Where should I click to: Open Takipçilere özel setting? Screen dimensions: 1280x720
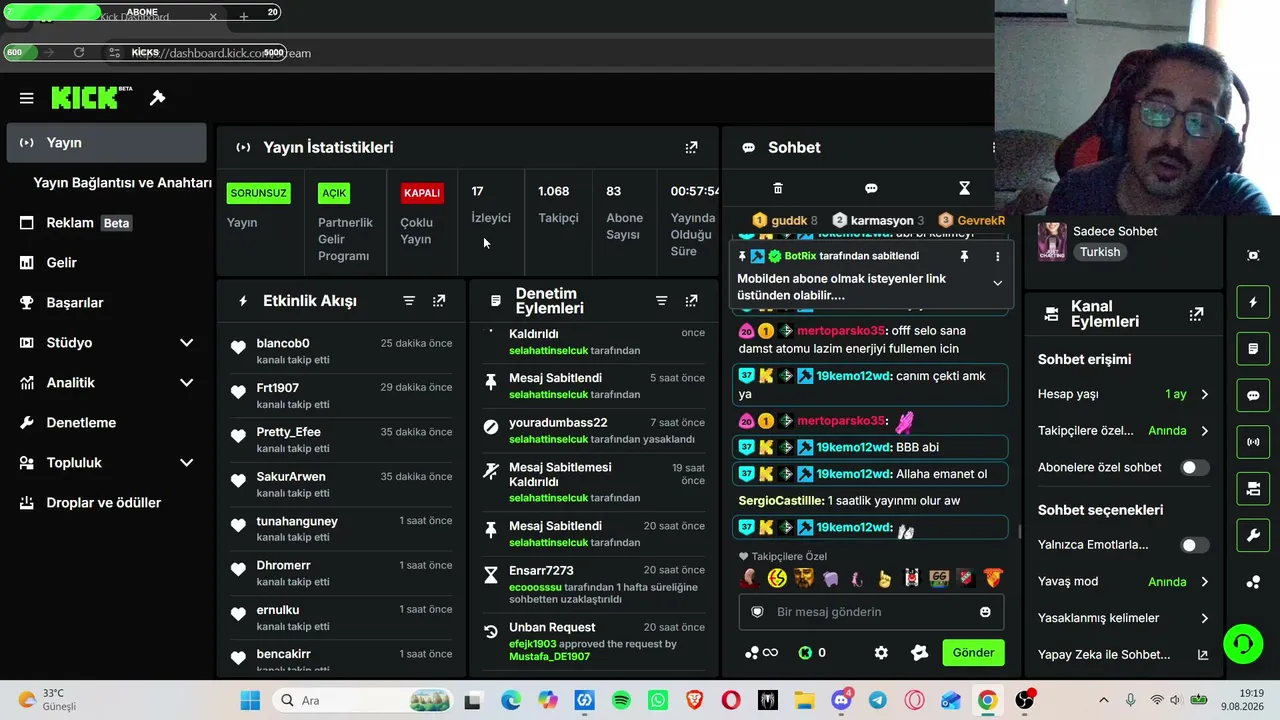(x=1124, y=431)
